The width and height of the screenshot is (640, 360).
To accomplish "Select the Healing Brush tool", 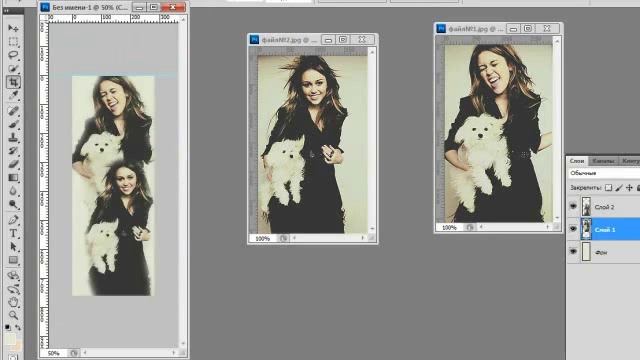I will [13, 111].
